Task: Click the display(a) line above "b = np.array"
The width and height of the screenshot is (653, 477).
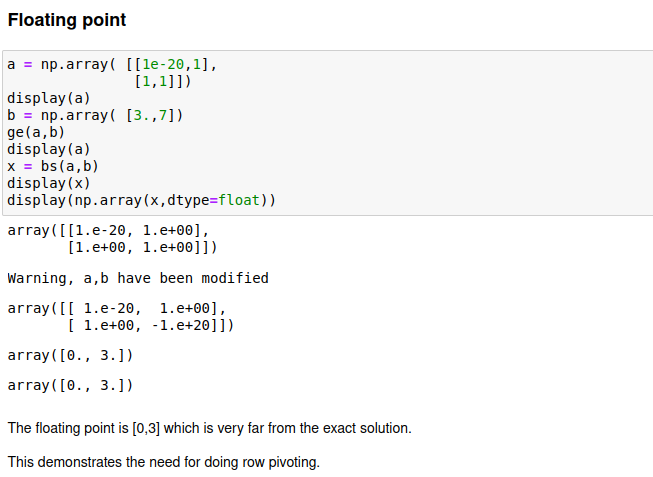Action: tap(49, 98)
